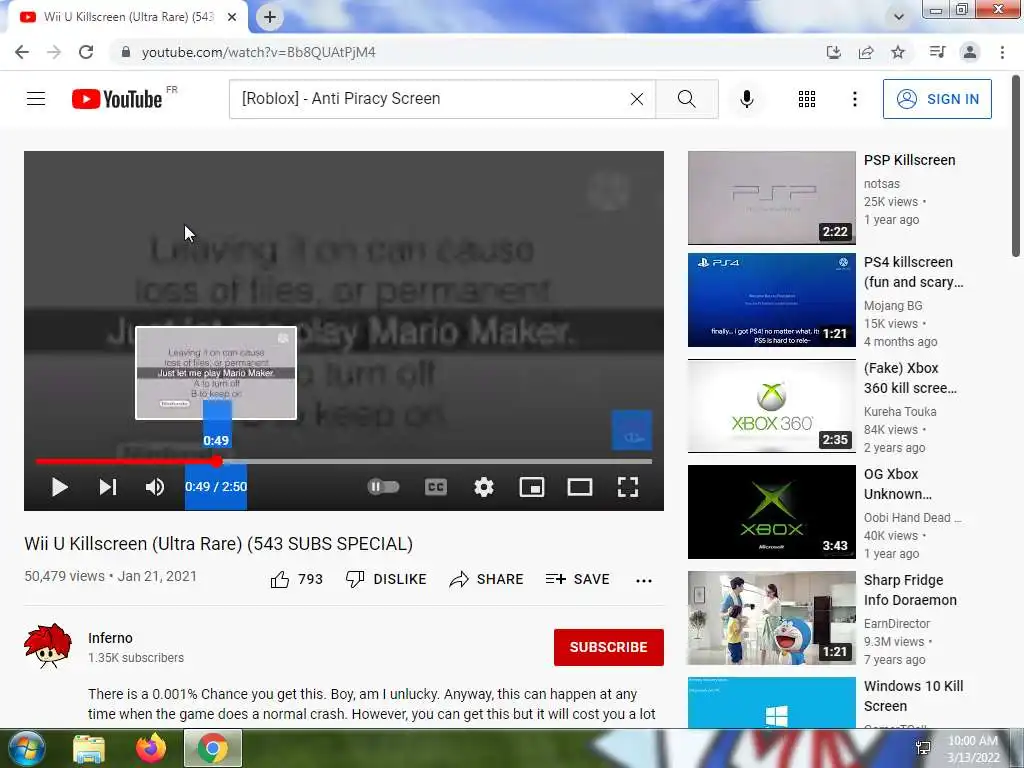The width and height of the screenshot is (1024, 768).
Task: Open PSP Killscreen thumbnail
Action: click(771, 198)
